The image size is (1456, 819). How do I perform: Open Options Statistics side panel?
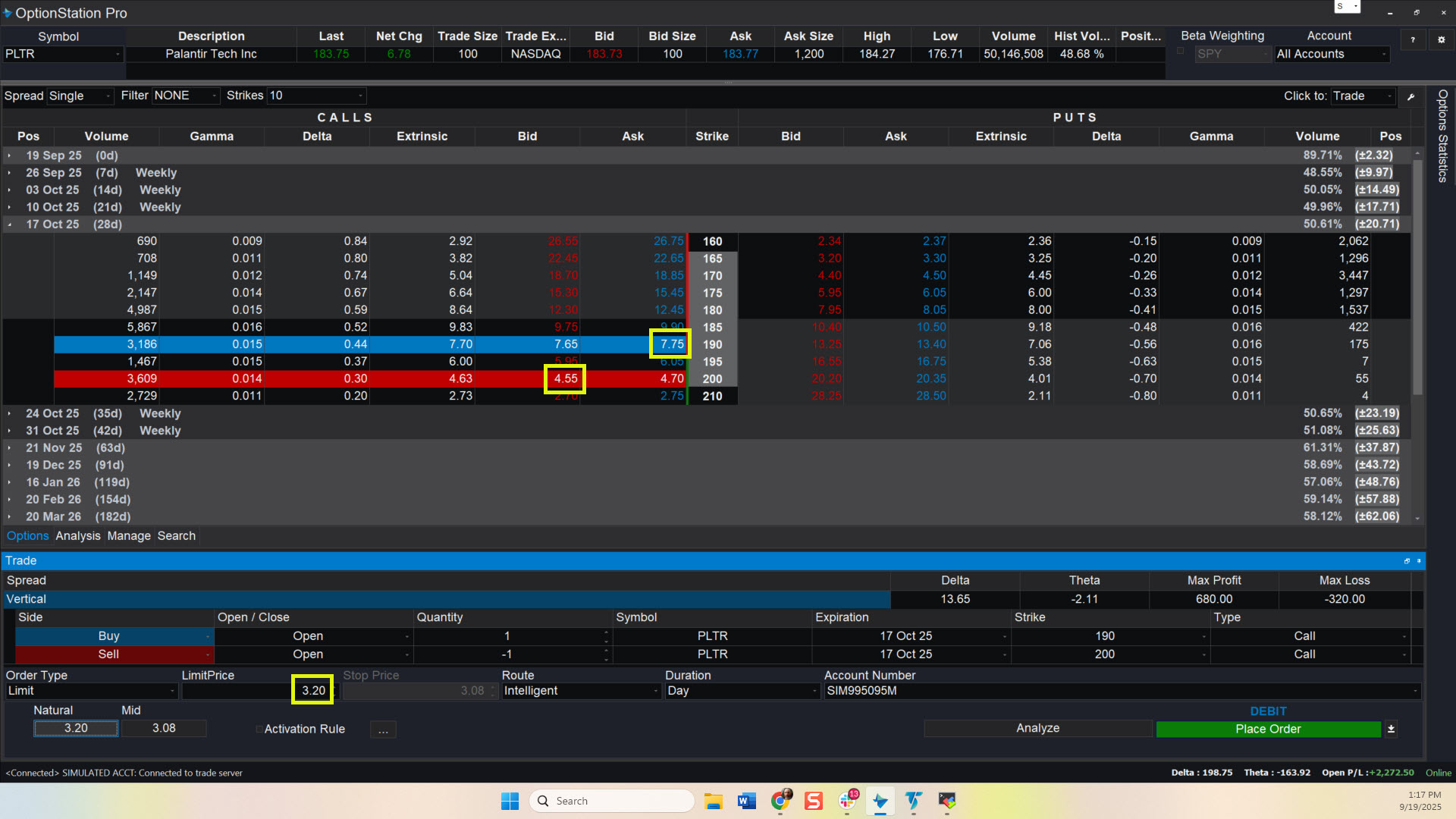click(x=1442, y=136)
